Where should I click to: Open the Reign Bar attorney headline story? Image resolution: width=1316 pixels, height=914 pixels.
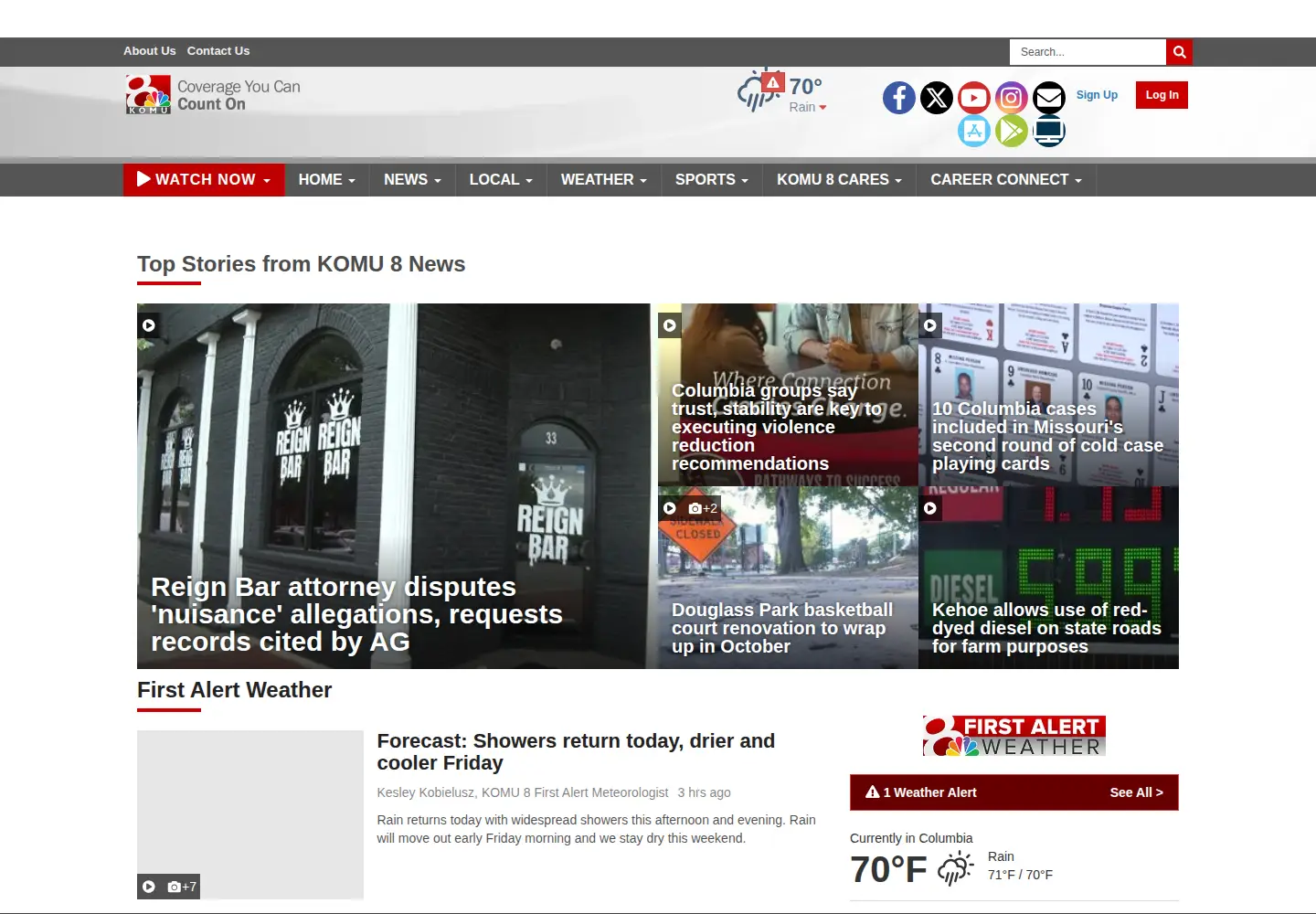(x=356, y=614)
